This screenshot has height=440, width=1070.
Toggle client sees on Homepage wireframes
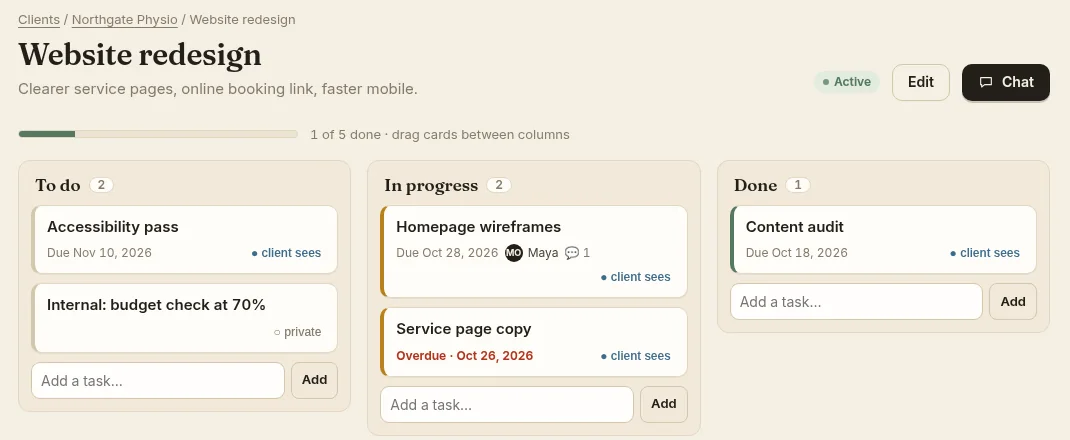point(635,277)
